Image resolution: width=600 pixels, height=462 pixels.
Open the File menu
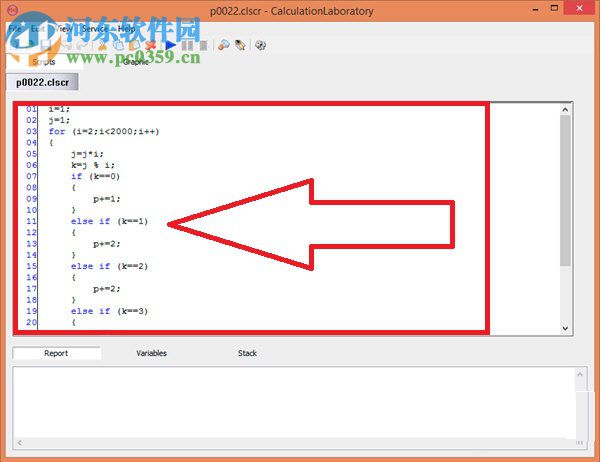[x=15, y=29]
